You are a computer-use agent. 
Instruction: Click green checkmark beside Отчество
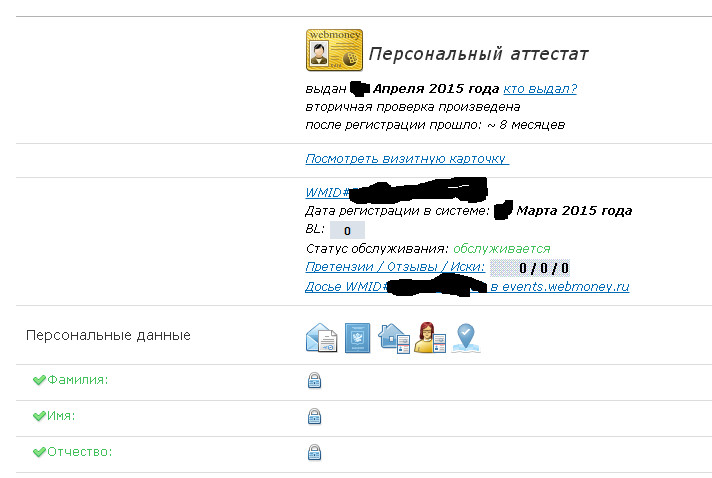(39, 452)
